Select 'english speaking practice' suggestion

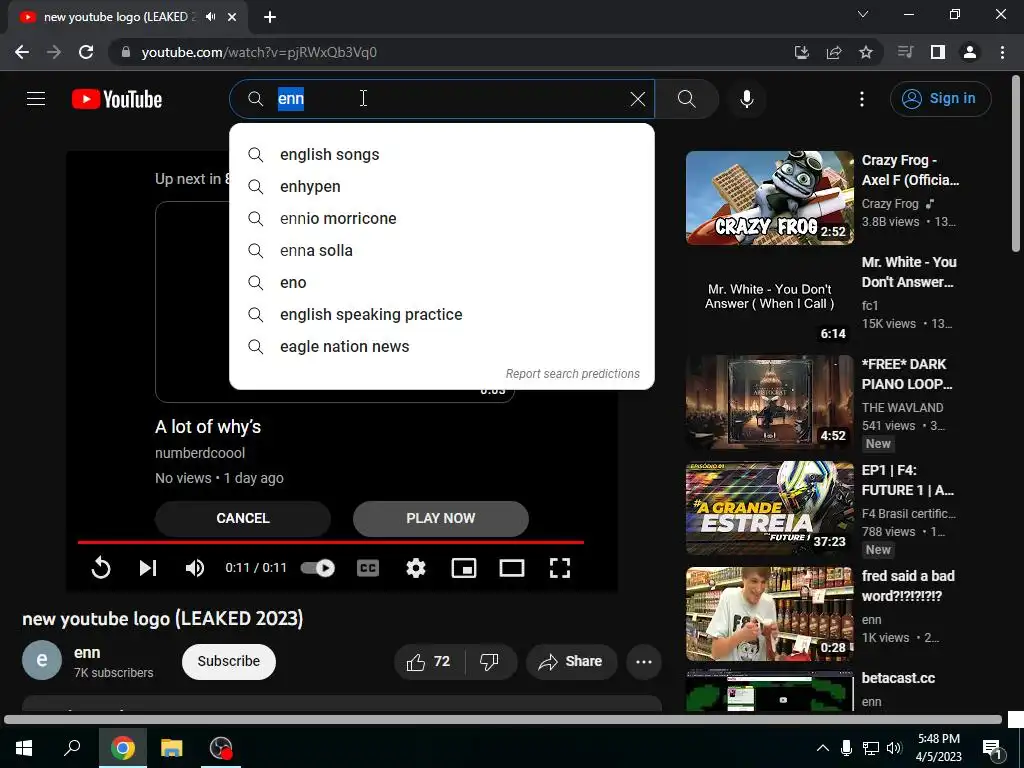click(x=441, y=315)
